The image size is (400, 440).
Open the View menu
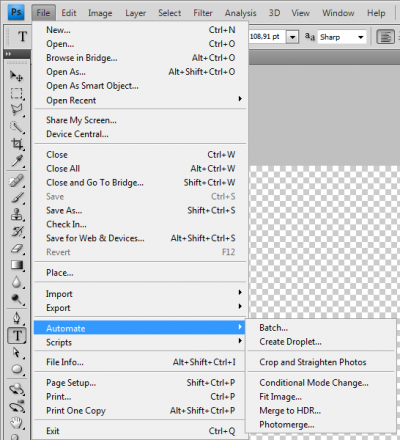300,13
